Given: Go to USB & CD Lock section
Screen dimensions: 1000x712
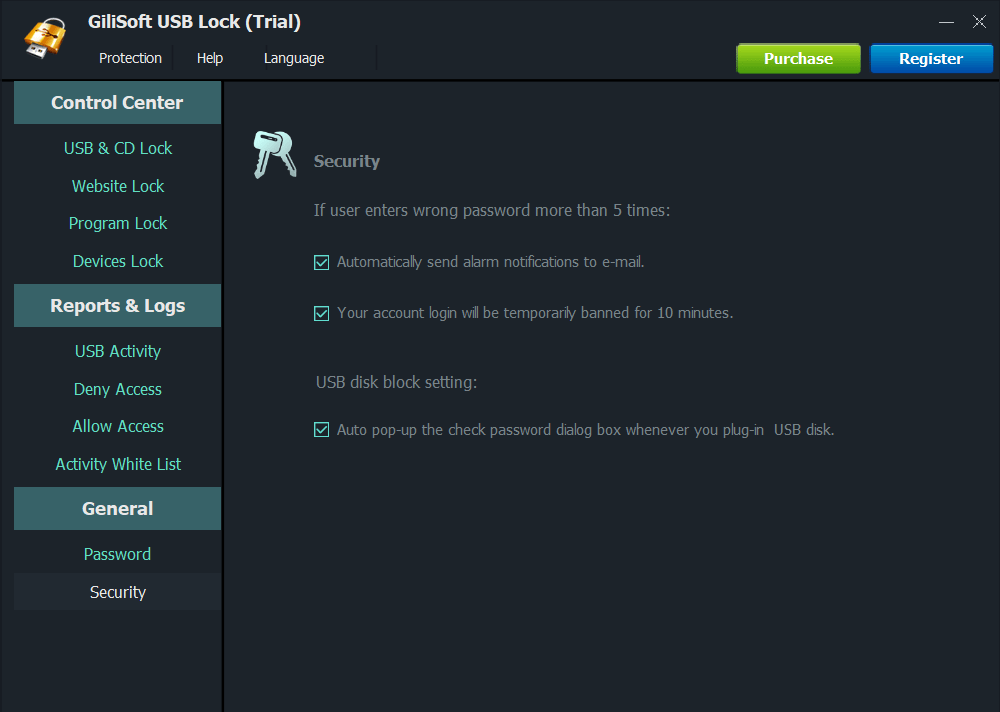Looking at the screenshot, I should [118, 148].
